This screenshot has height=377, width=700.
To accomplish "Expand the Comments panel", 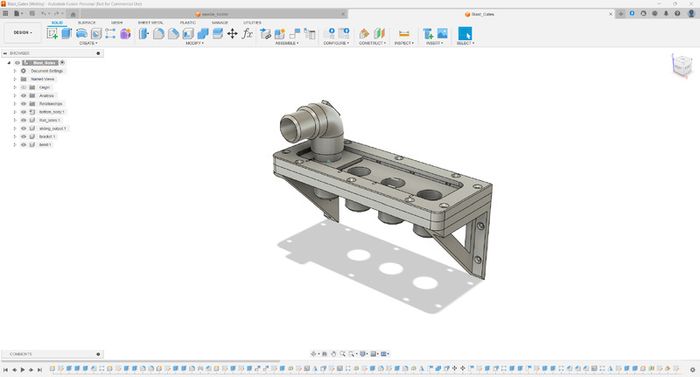I will click(98, 354).
